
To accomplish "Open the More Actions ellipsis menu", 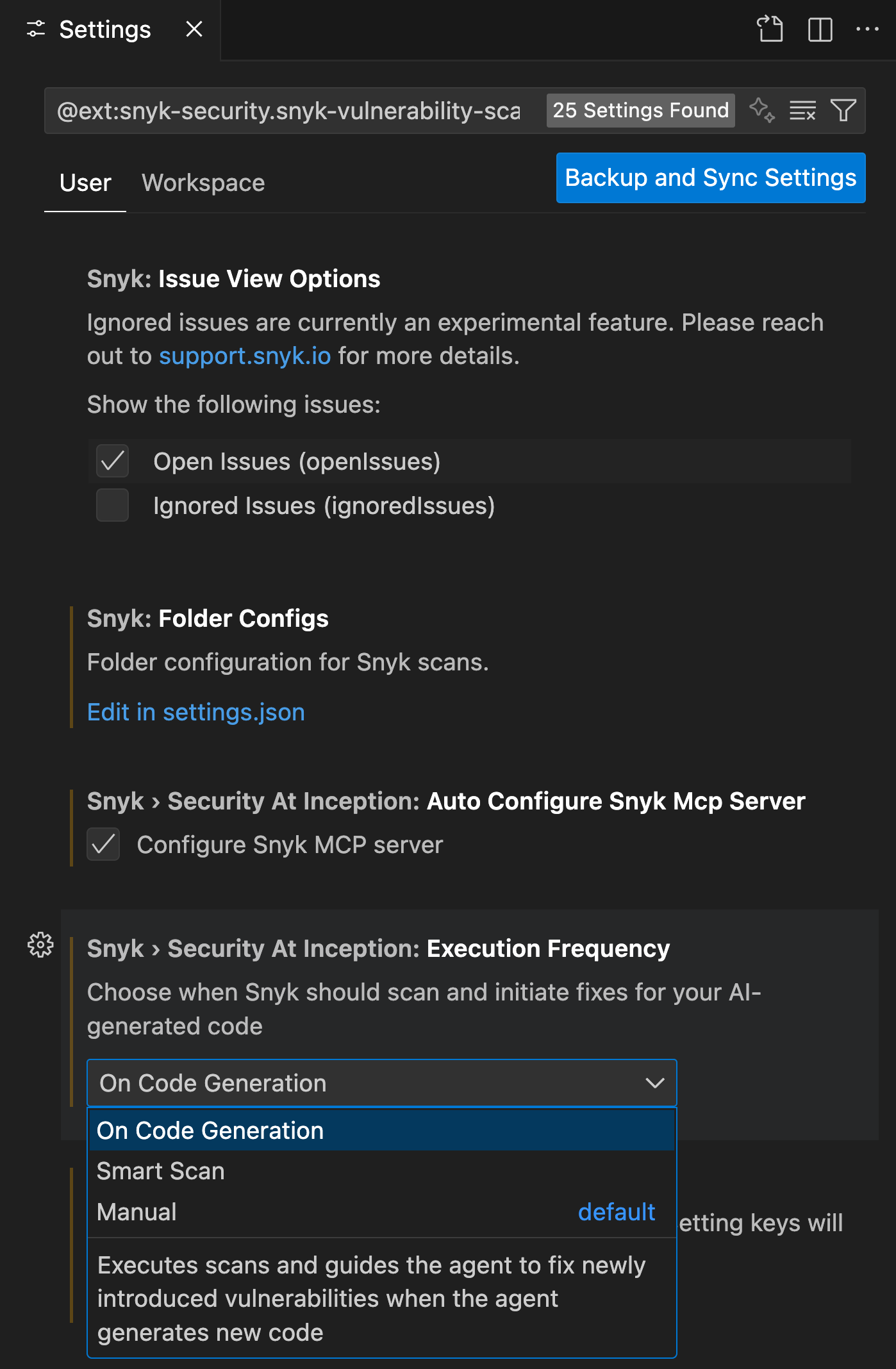I will 867,29.
